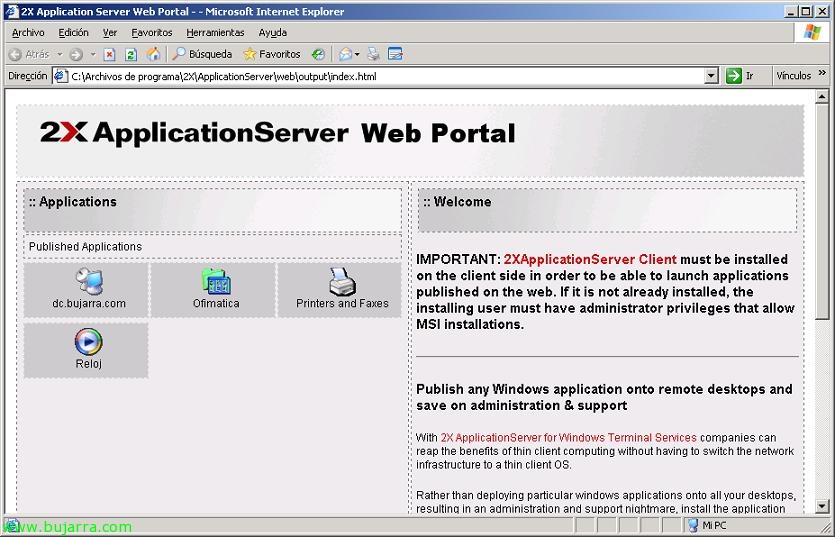
Task: Open 2X ApplicationServer for Windows Terminal Services link
Action: click(x=568, y=437)
